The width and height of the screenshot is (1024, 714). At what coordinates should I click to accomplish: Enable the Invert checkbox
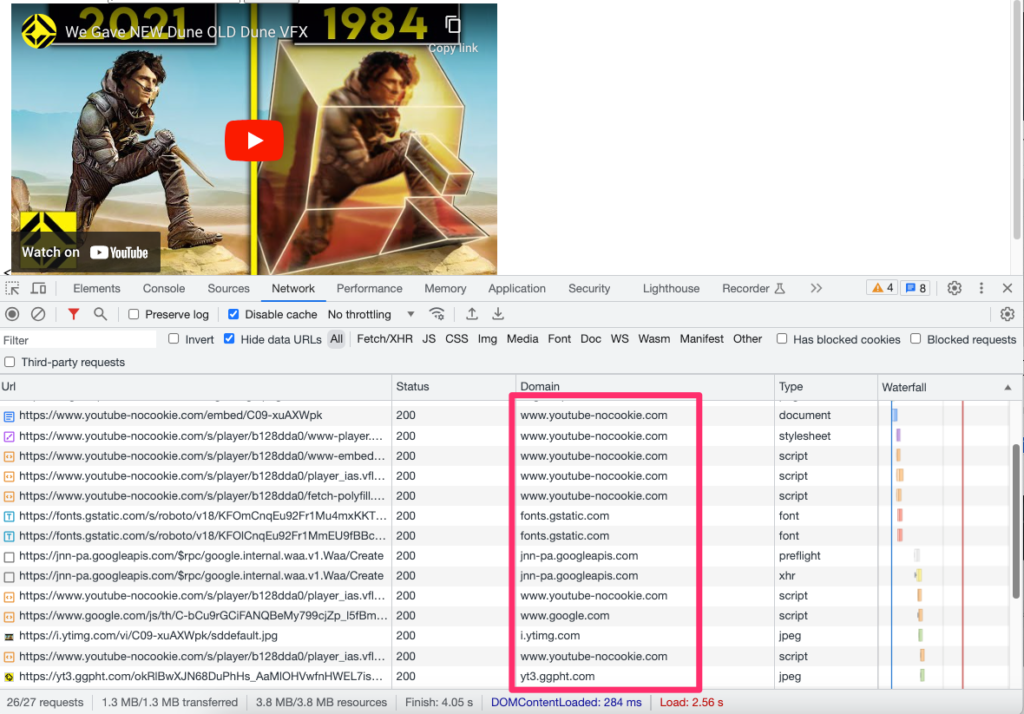(174, 338)
